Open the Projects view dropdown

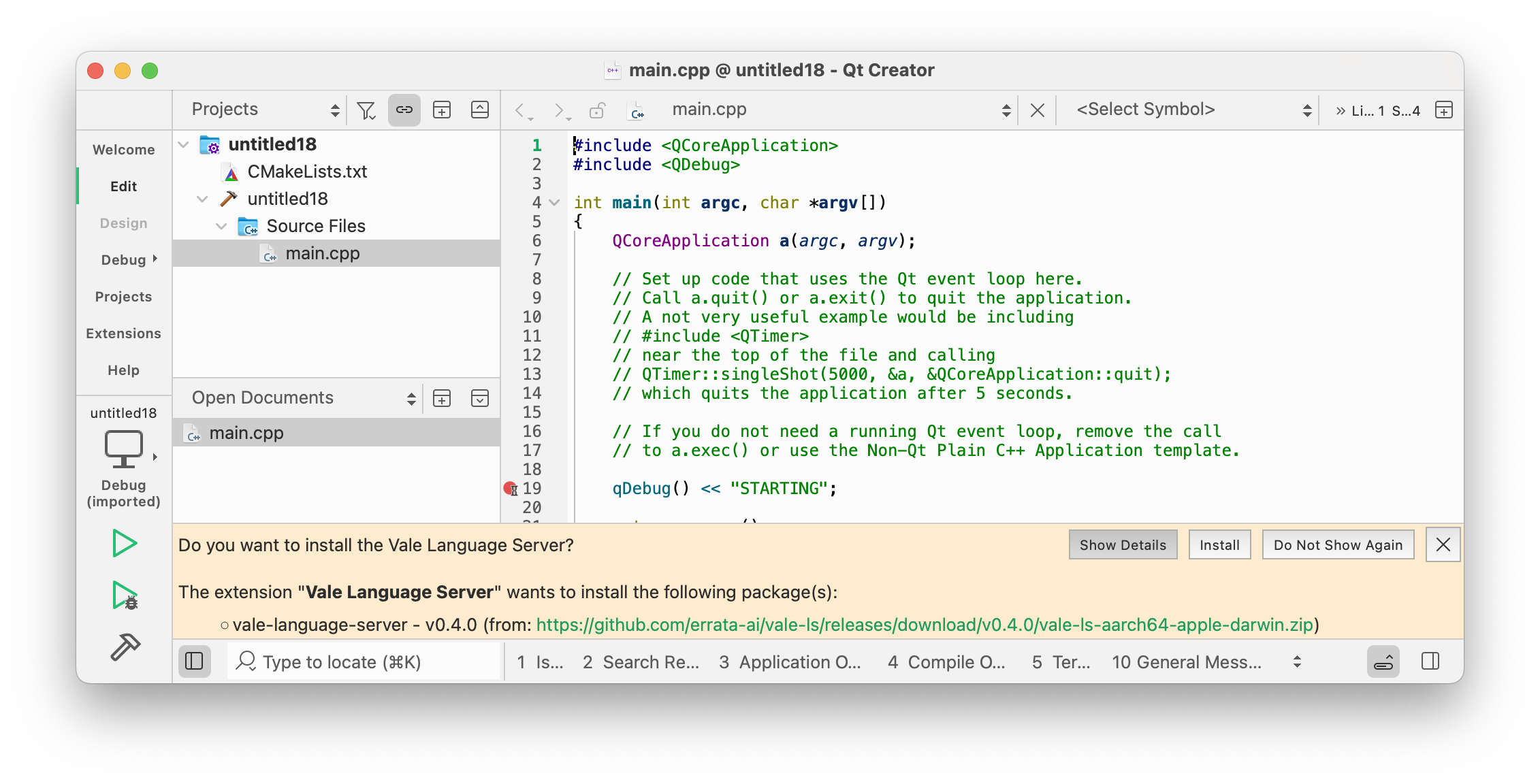coord(266,110)
